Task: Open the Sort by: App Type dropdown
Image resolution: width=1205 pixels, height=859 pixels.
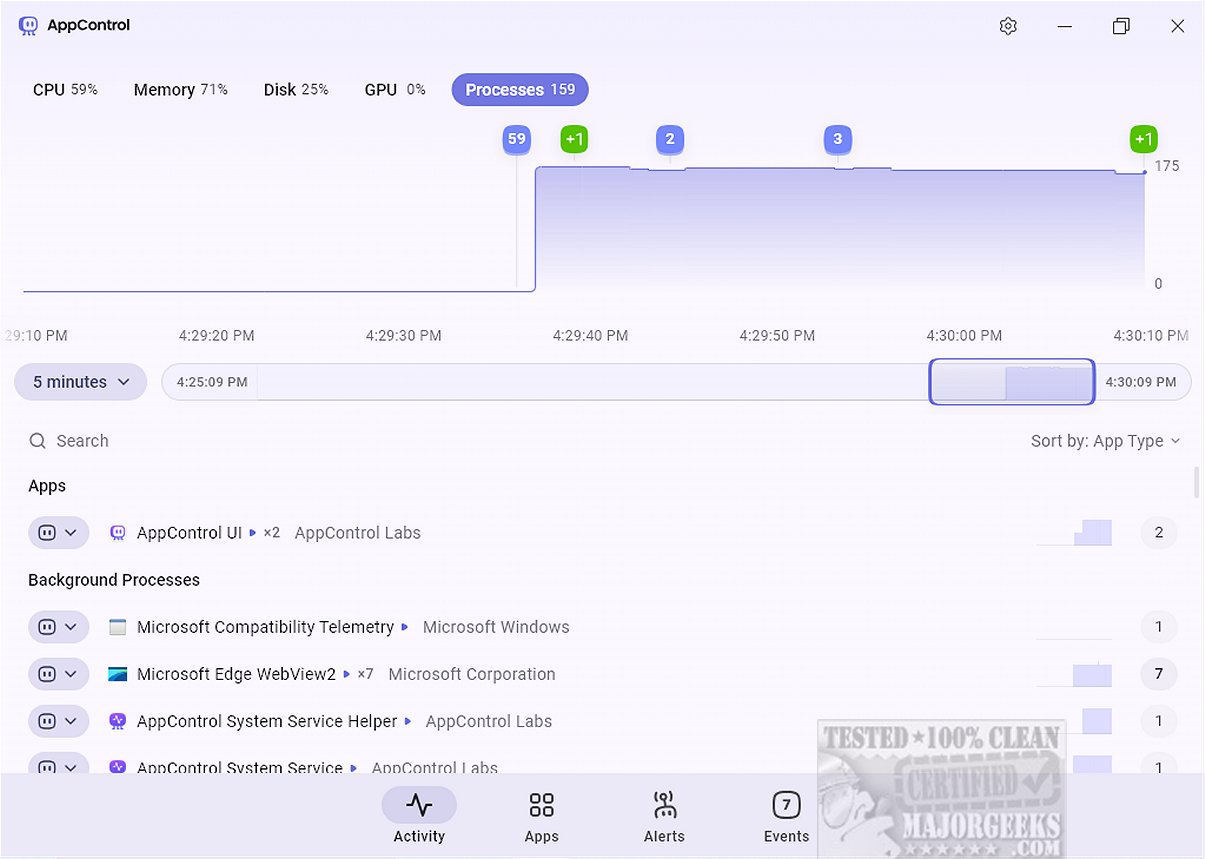Action: tap(1105, 441)
